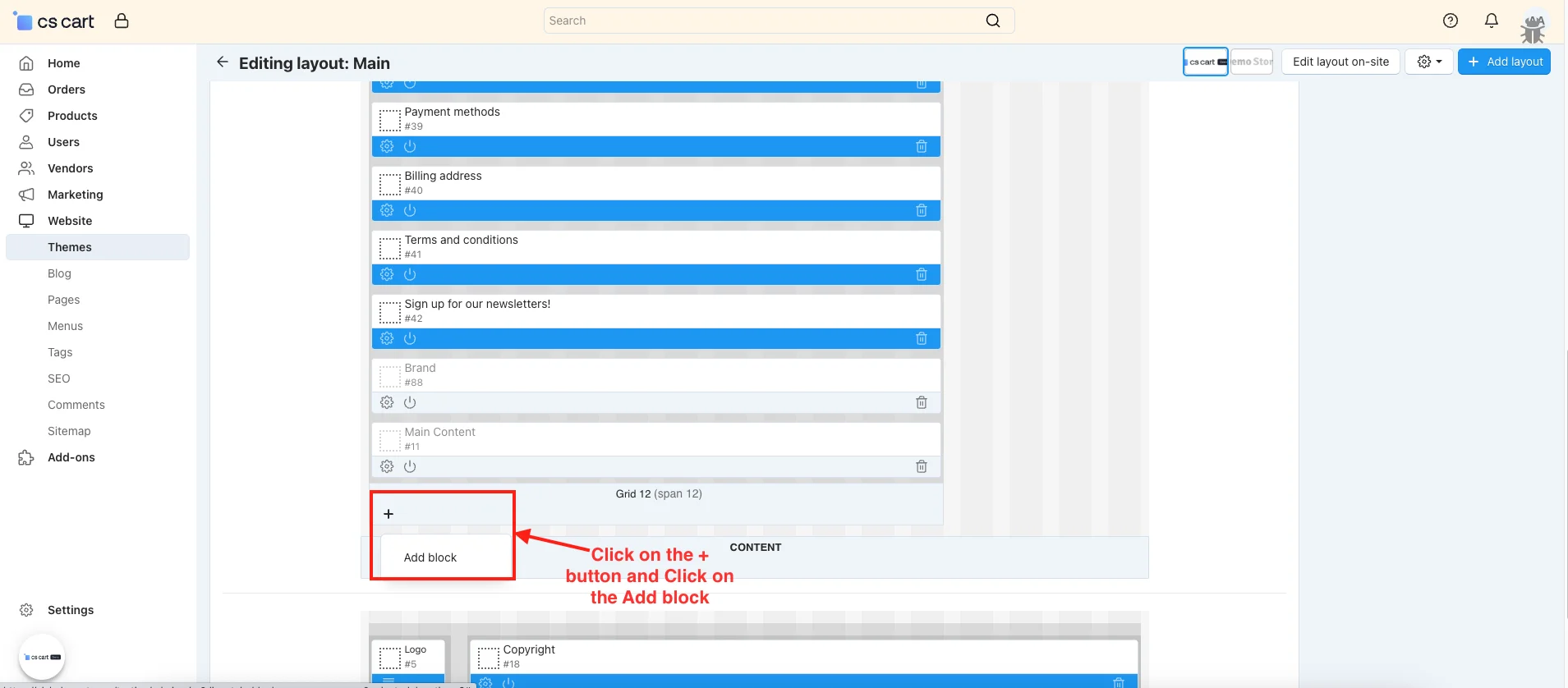This screenshot has width=1568, height=688.
Task: Select Add block from the popup menu
Action: [430, 557]
